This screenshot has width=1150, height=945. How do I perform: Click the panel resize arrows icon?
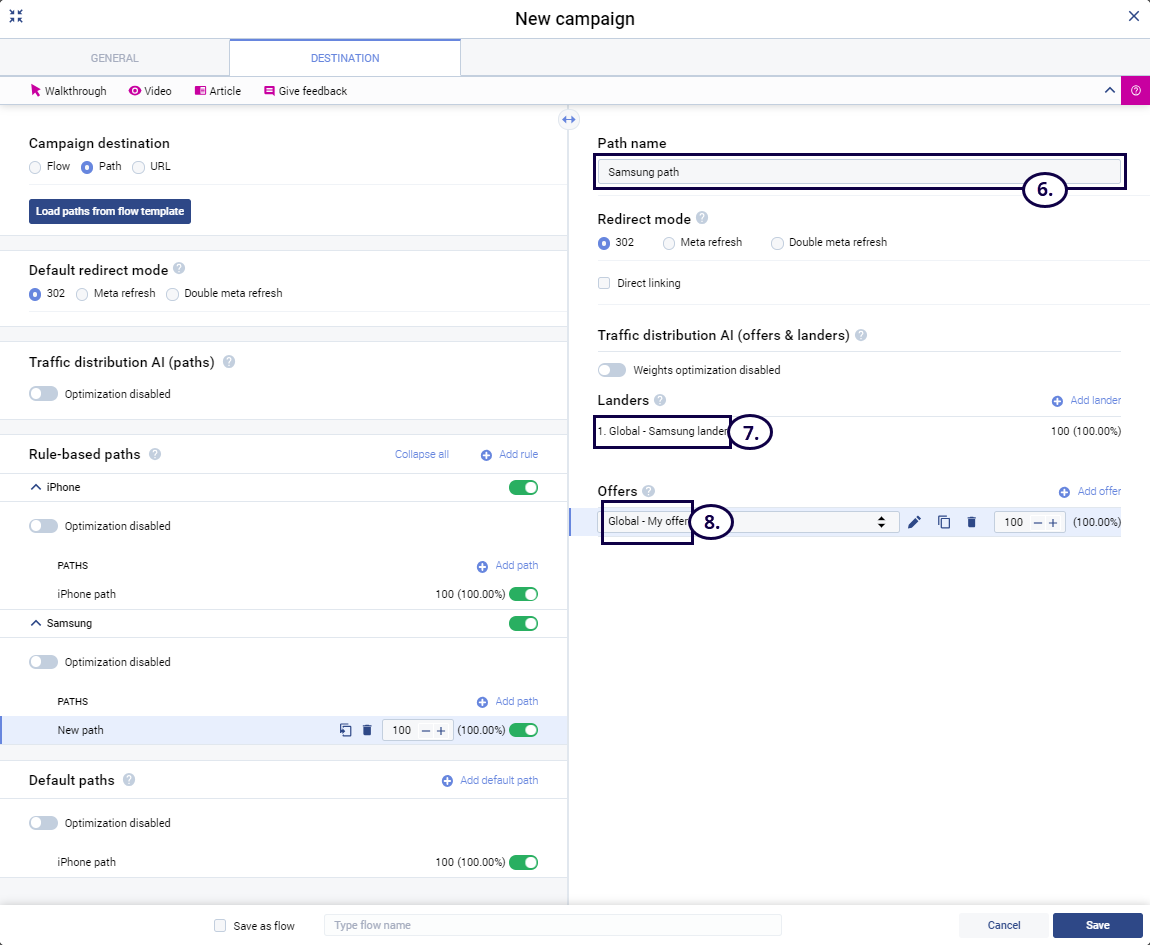(x=568, y=120)
